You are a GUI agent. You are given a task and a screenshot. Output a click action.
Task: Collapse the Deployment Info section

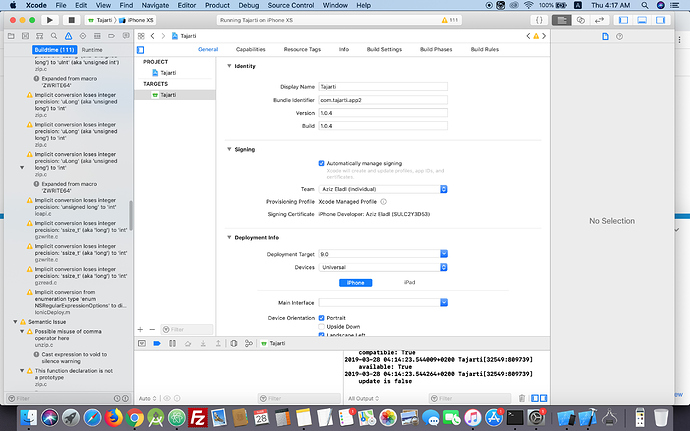229,237
